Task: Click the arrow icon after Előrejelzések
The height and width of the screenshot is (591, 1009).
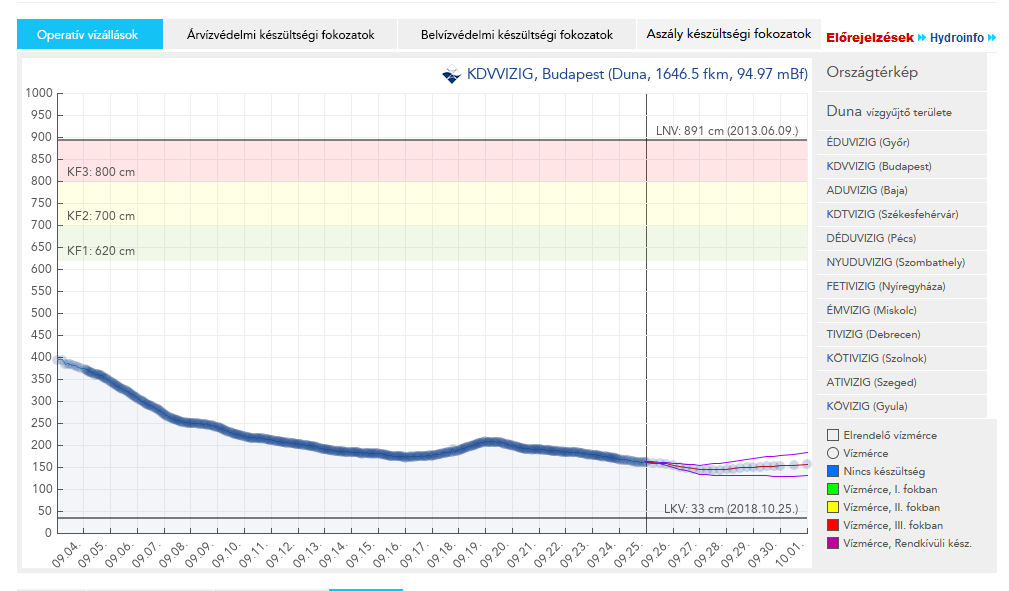Action: click(x=921, y=38)
